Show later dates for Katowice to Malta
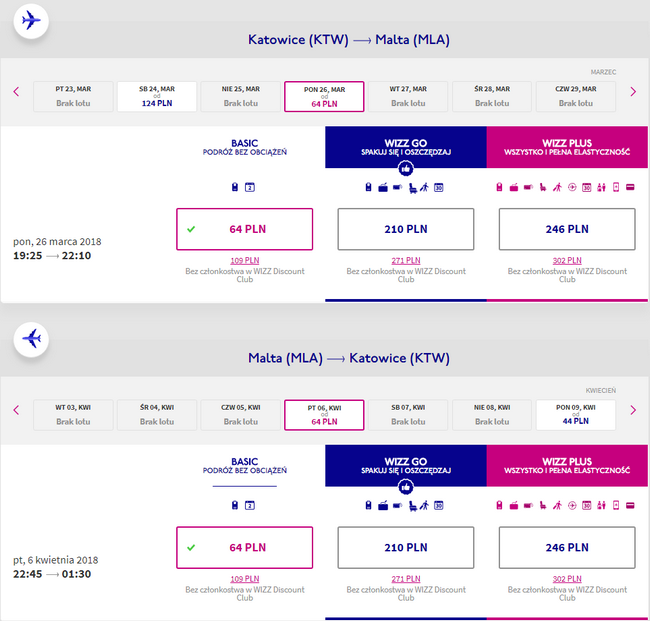Screen dimensions: 650x621 [x=633, y=92]
